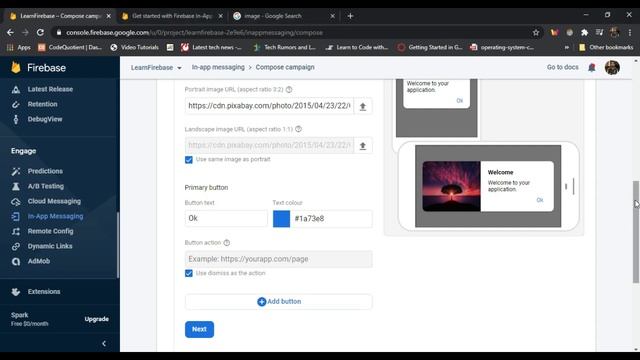Uncheck Use dismiss as the action
640x360 pixels.
coord(189,273)
